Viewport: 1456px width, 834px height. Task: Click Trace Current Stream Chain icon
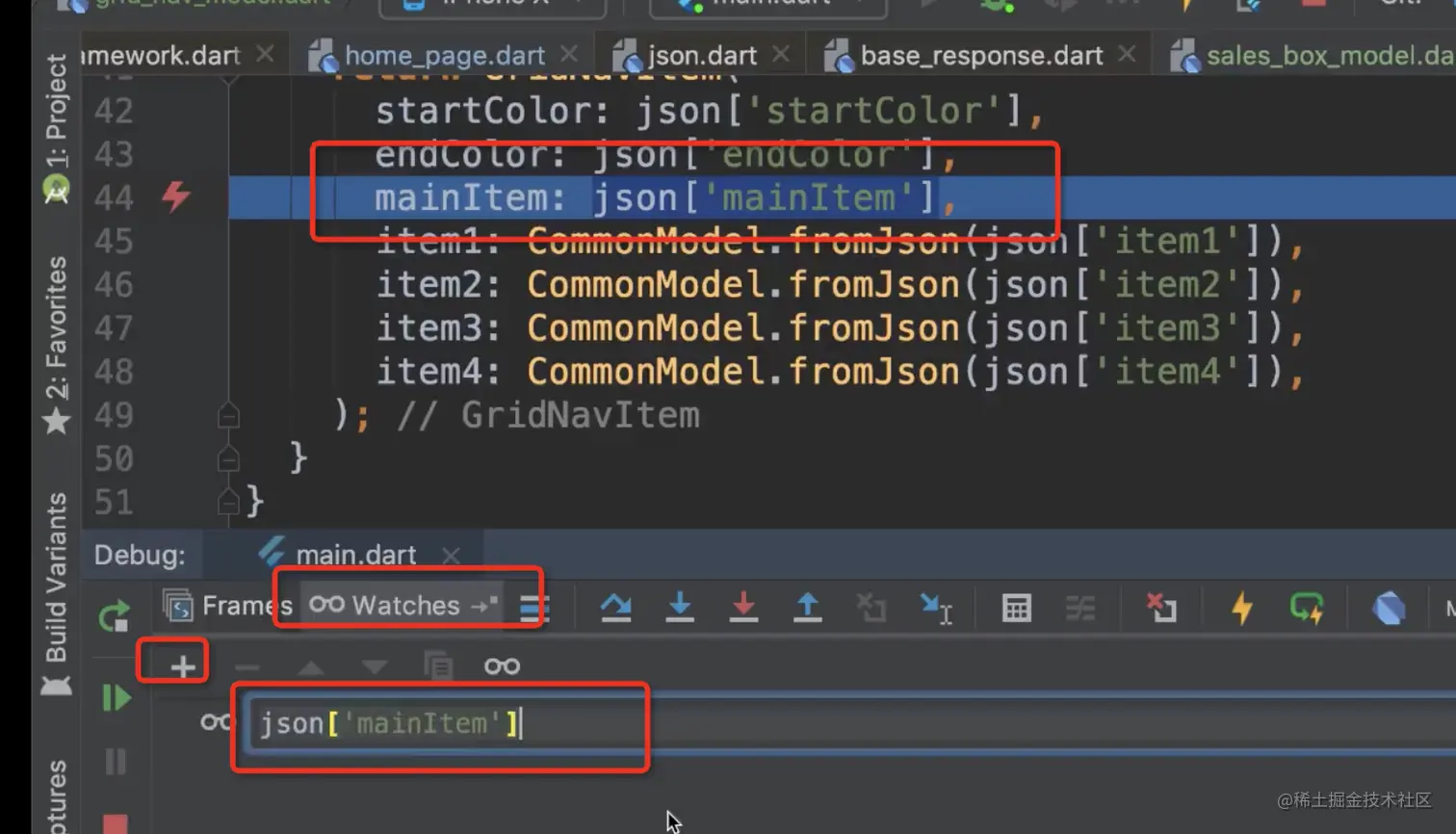(1080, 608)
